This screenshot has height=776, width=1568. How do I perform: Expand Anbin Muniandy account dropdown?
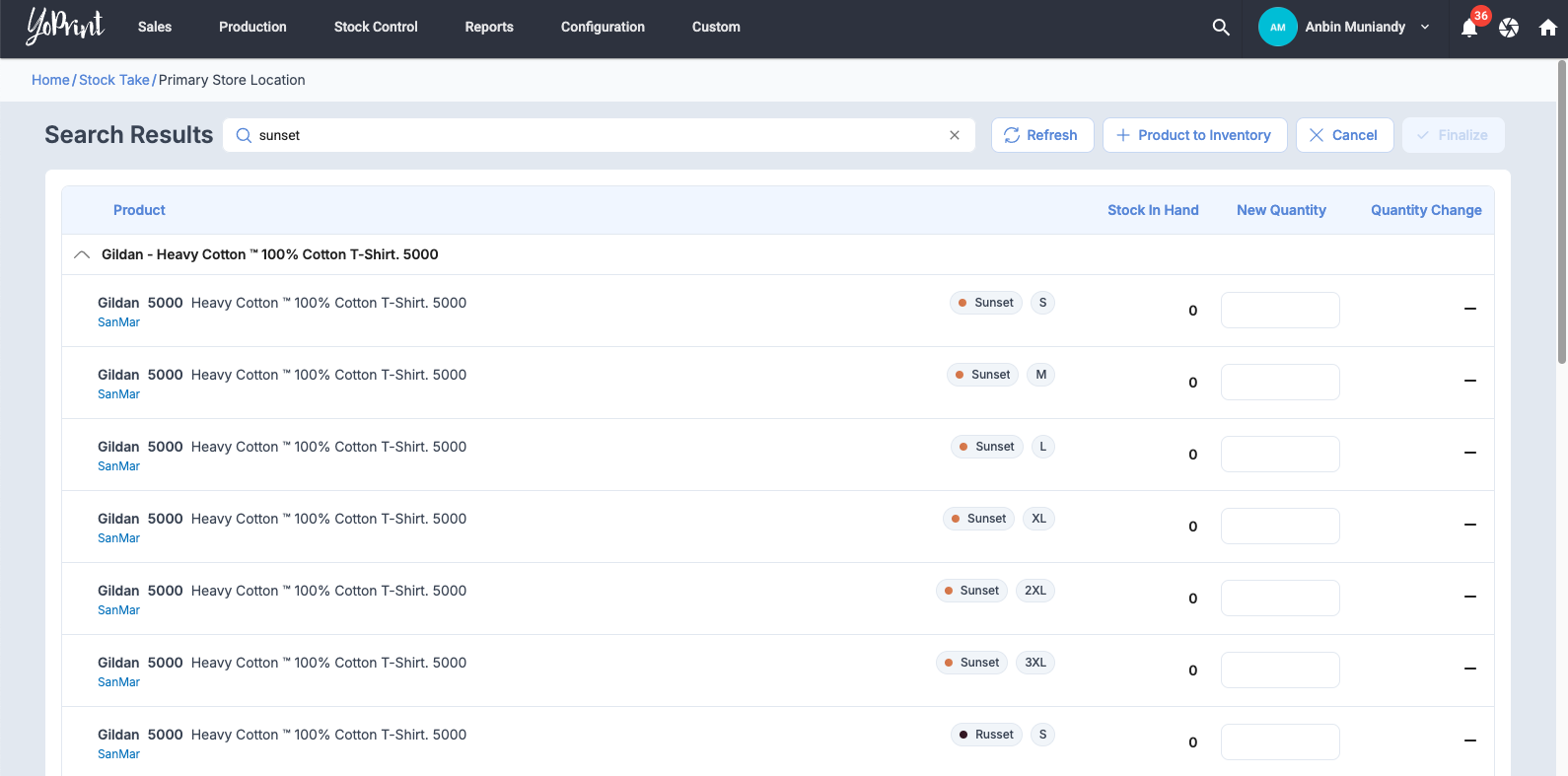[1425, 28]
